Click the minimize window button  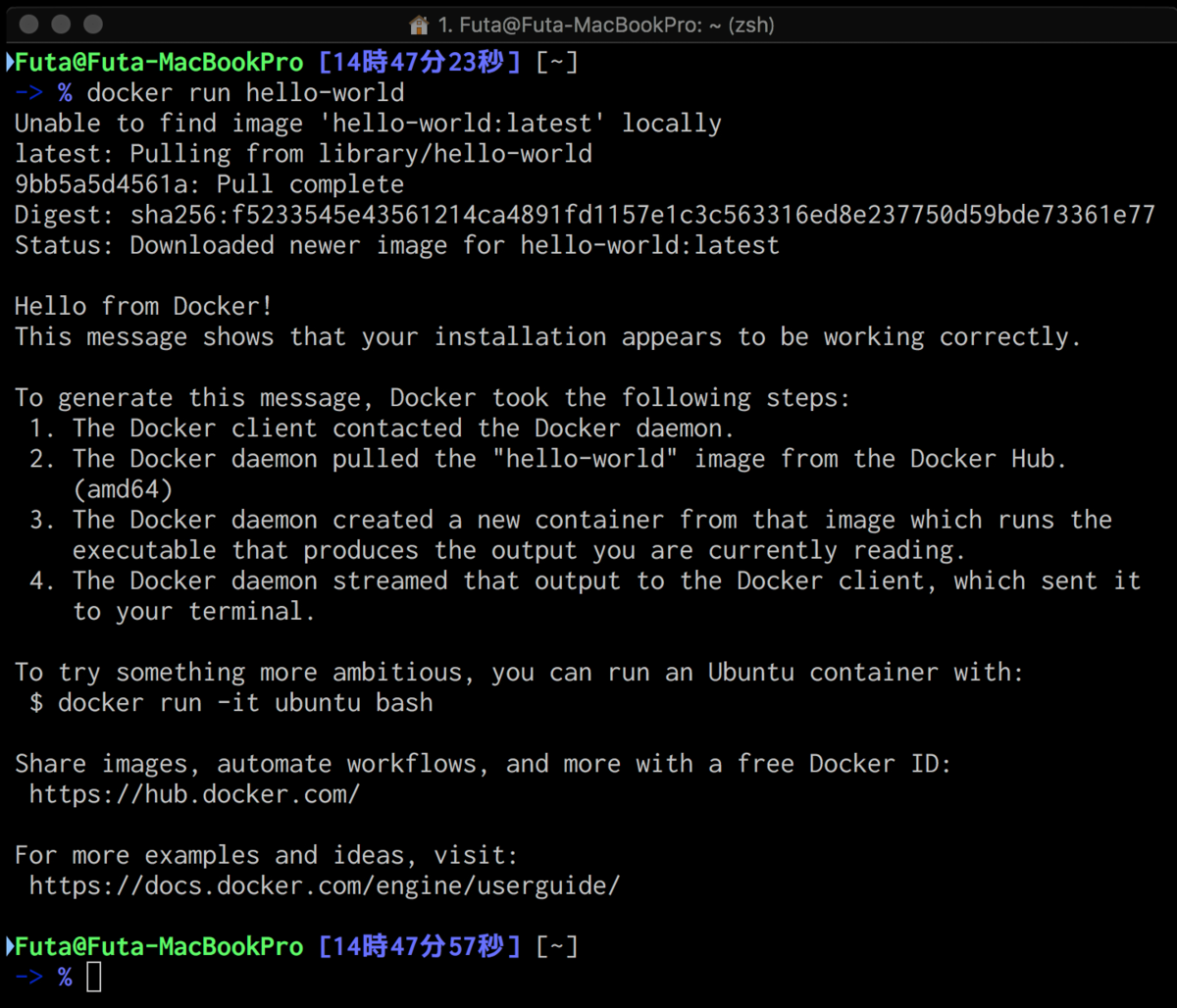62,25
